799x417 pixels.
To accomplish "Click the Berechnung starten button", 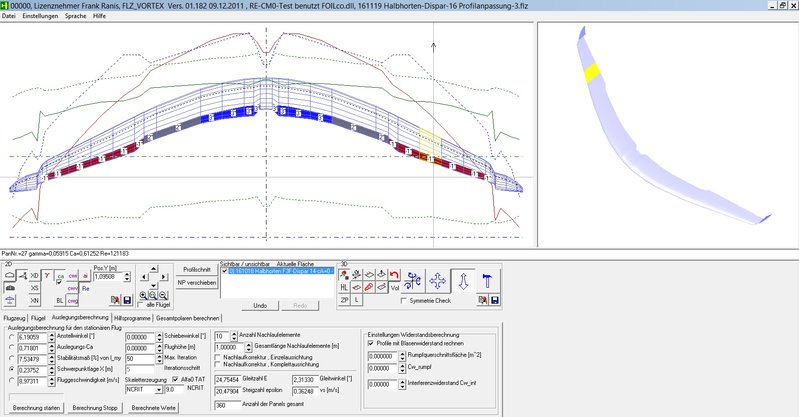I will [x=35, y=409].
